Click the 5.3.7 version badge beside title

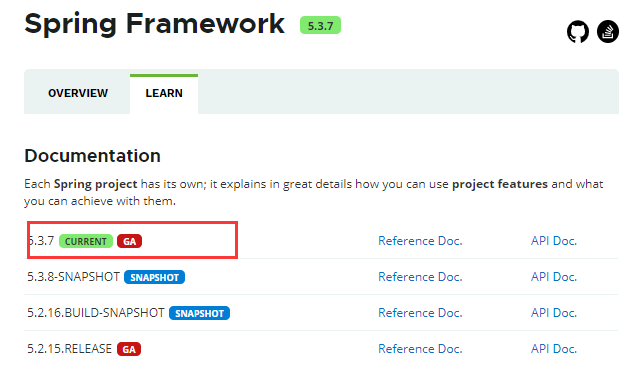coord(320,25)
